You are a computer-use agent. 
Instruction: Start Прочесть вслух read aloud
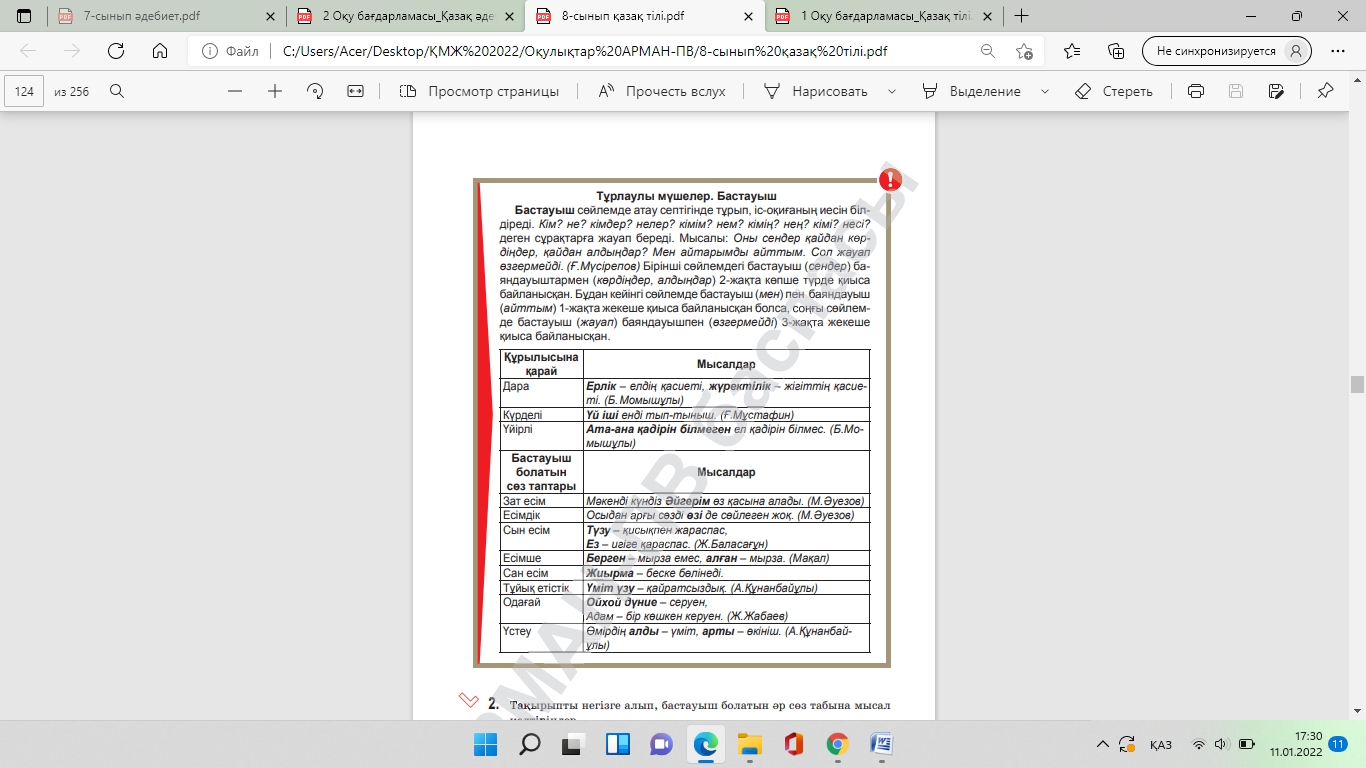(662, 91)
